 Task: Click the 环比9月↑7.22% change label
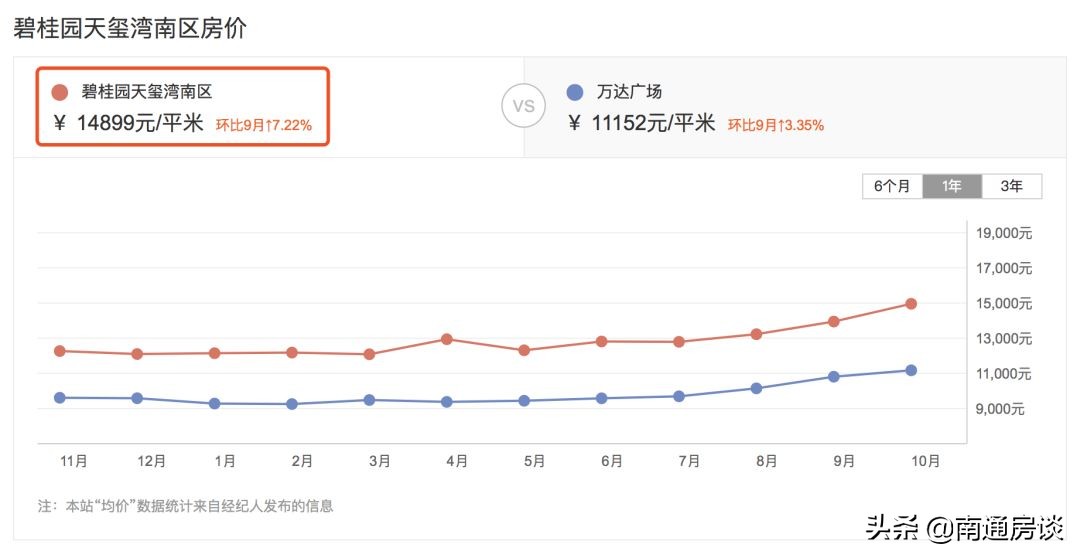click(x=264, y=125)
